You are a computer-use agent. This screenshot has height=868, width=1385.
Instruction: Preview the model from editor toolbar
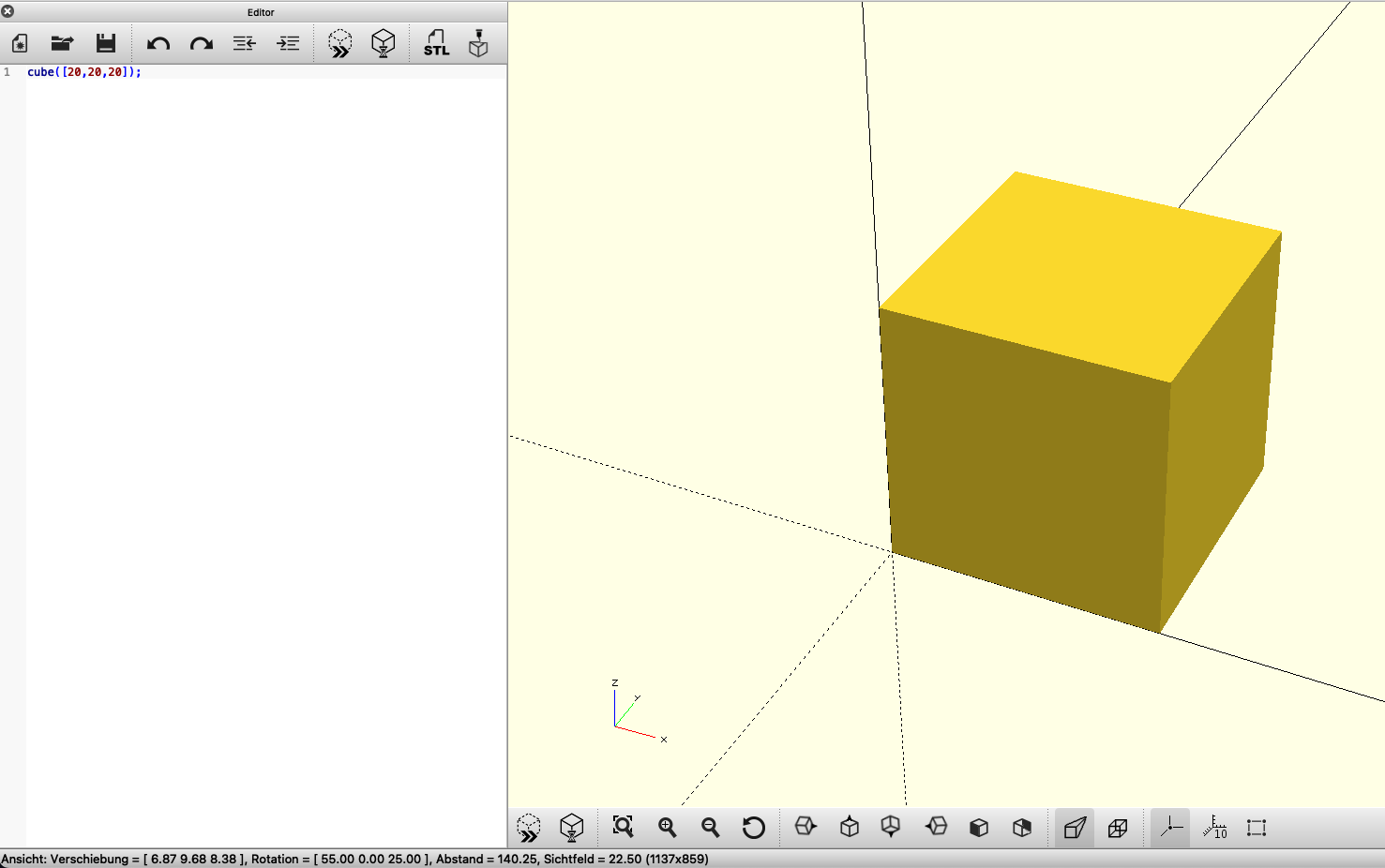click(x=340, y=43)
